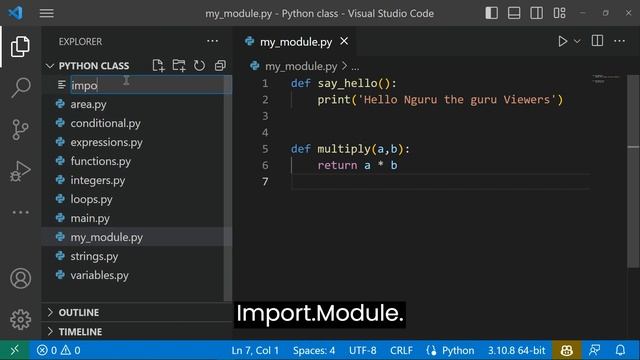The width and height of the screenshot is (640, 360).
Task: Click the multiply function name
Action: 344,149
